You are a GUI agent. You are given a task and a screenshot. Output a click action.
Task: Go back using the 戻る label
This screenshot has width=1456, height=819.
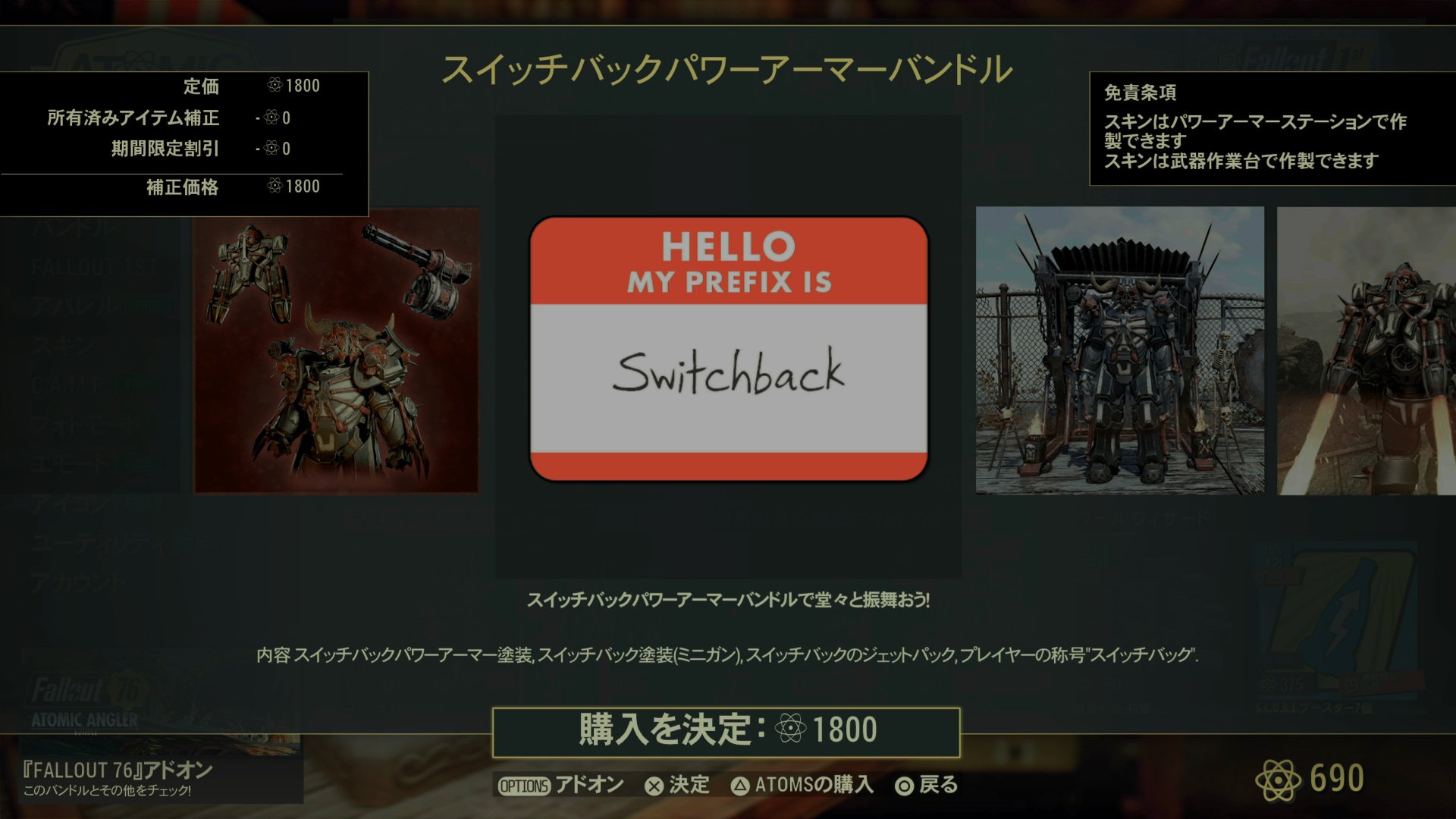938,785
